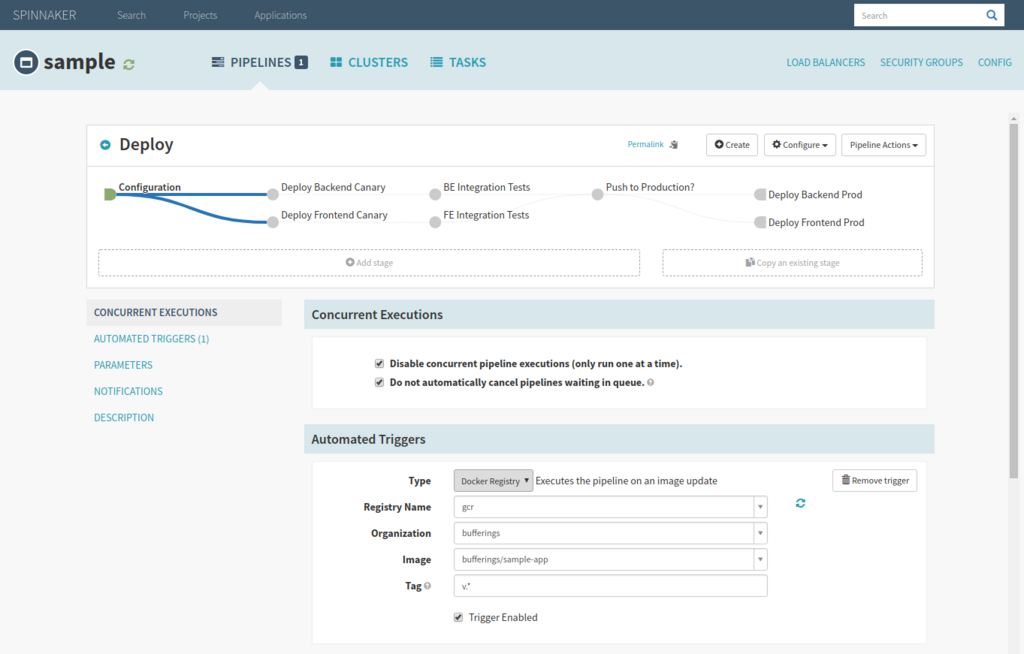Open the Pipelines tab
1024x654 pixels.
(259, 62)
